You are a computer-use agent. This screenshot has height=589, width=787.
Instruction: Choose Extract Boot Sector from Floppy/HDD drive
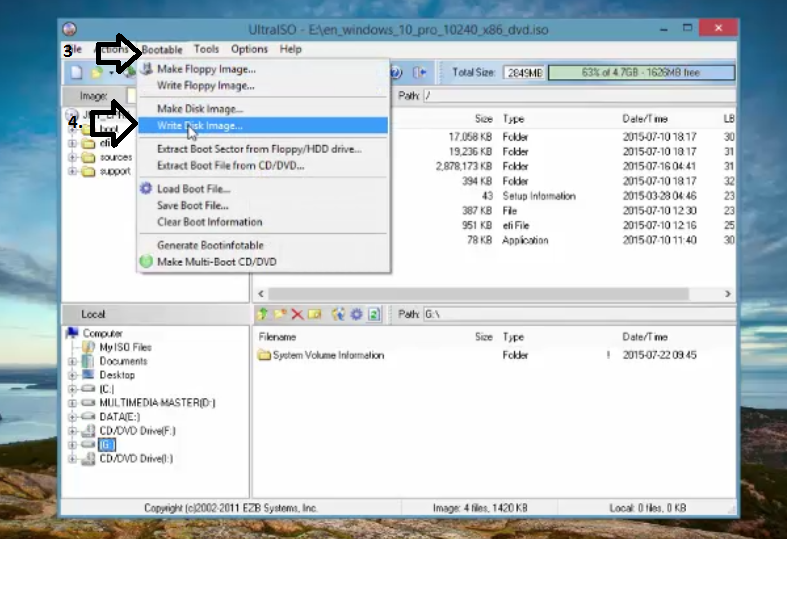pos(263,149)
